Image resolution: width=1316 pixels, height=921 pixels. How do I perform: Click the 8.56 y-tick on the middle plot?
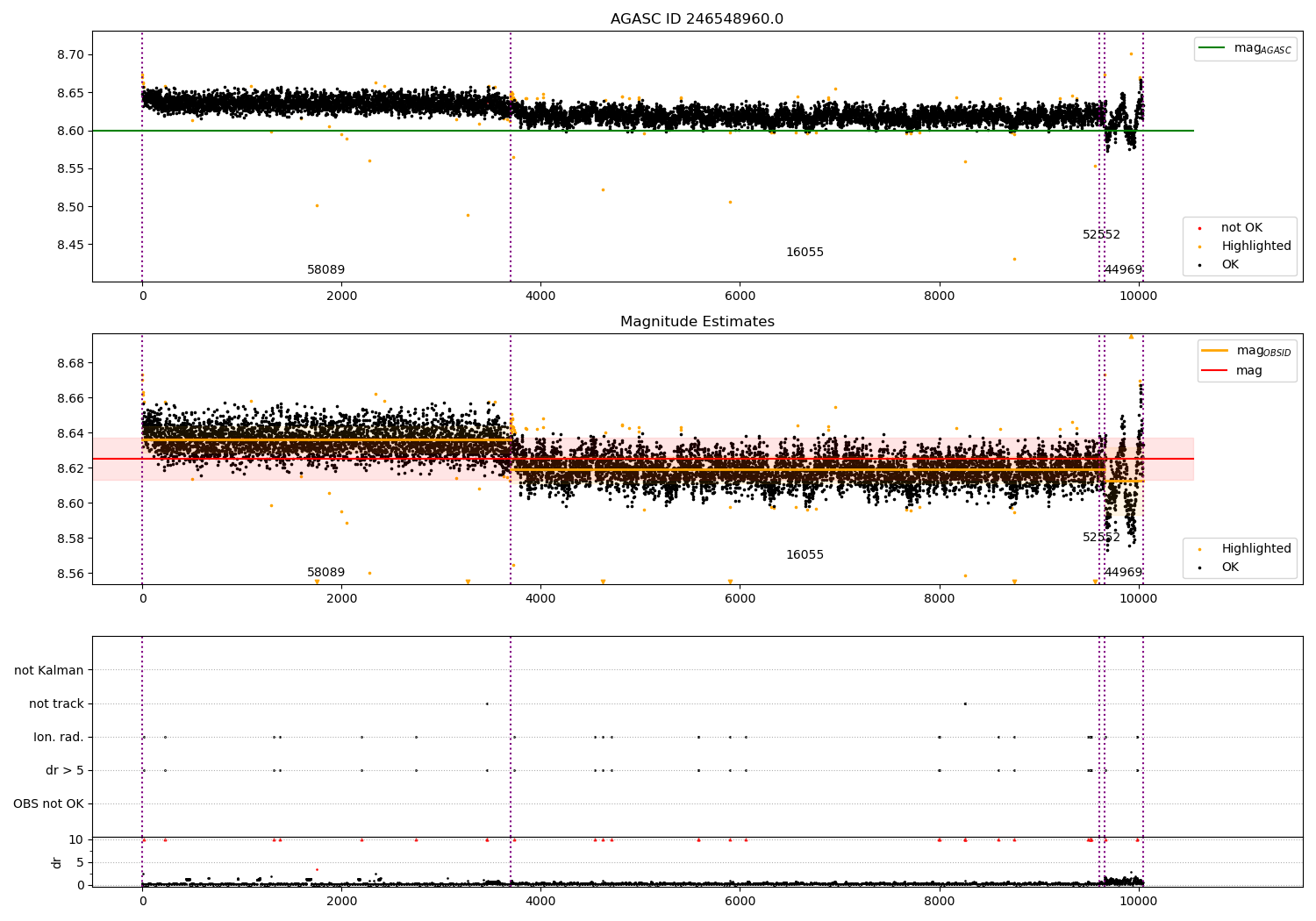pos(70,574)
